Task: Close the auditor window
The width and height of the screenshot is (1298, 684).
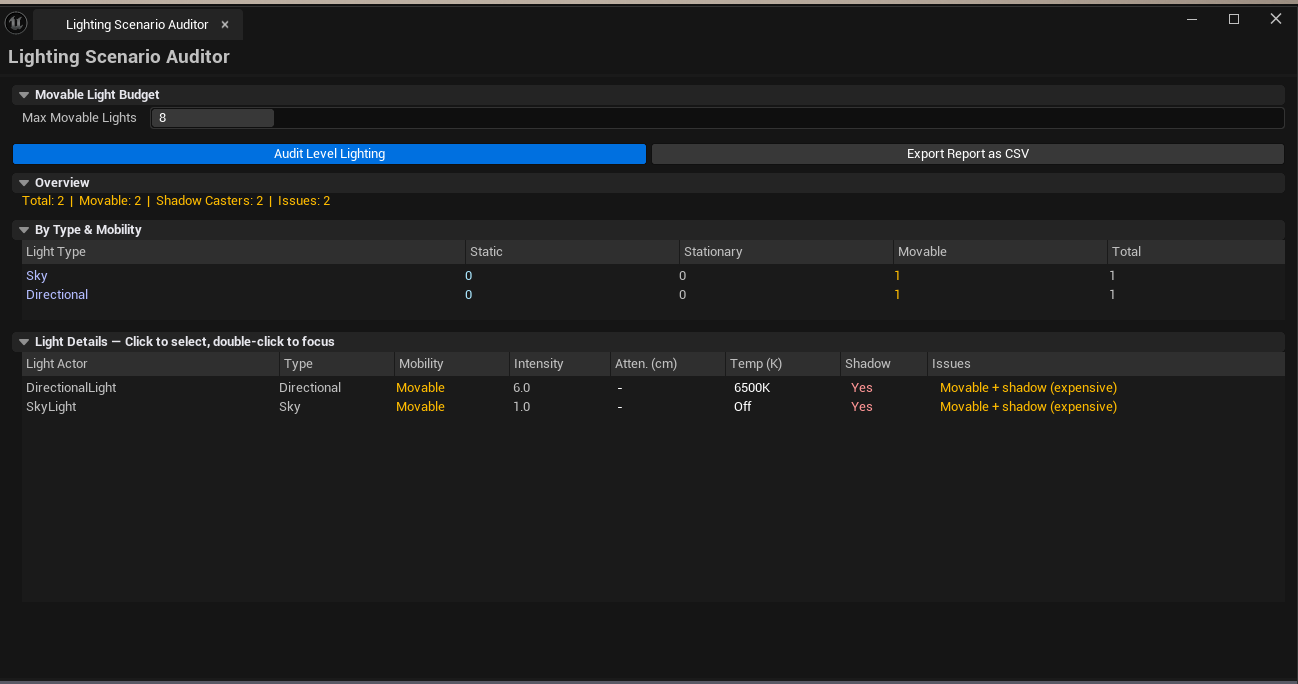Action: pos(1276,19)
